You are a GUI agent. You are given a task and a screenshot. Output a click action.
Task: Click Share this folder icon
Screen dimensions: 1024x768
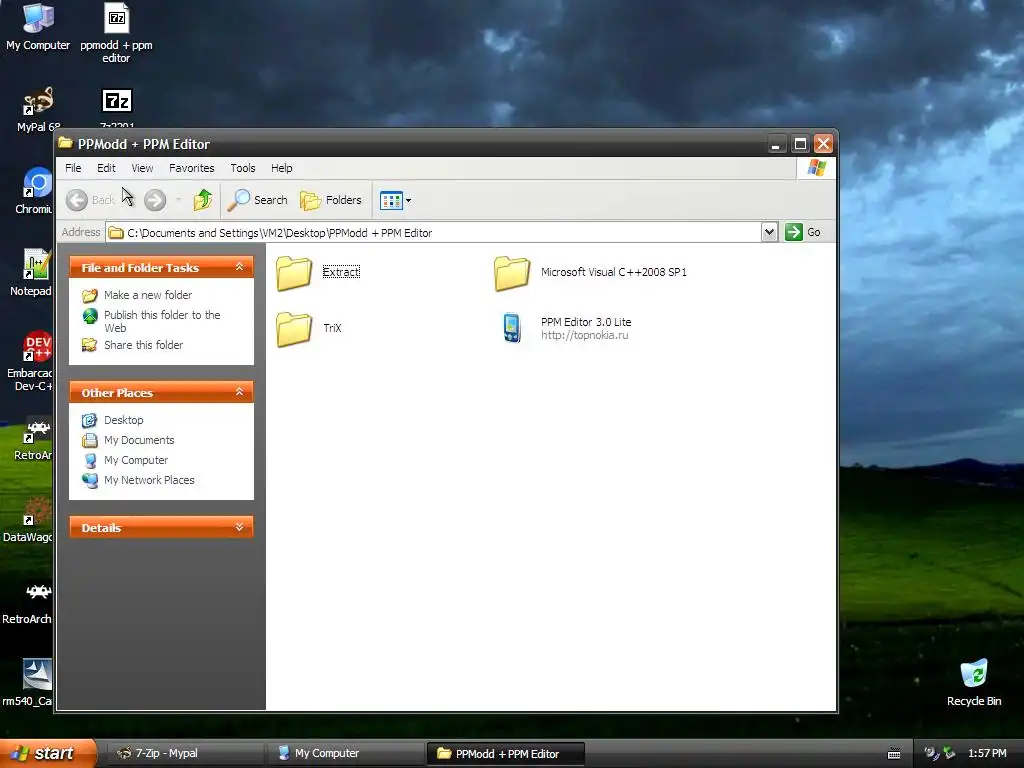89,345
